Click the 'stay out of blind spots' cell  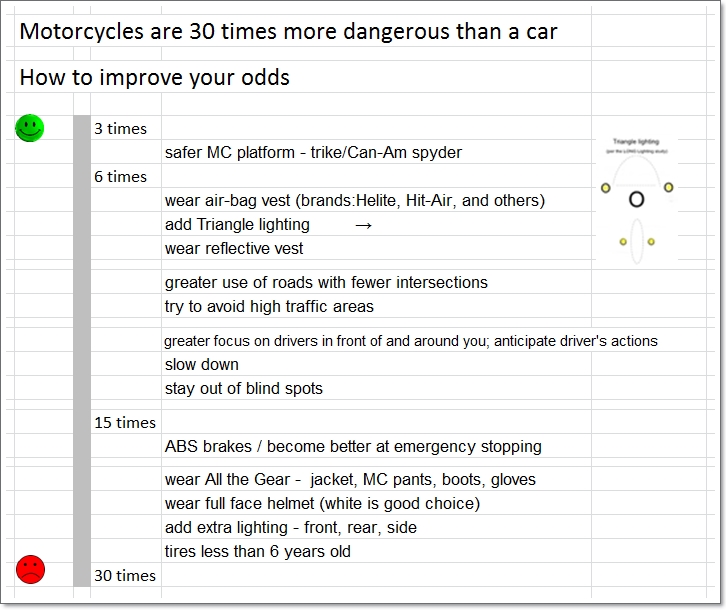[244, 389]
